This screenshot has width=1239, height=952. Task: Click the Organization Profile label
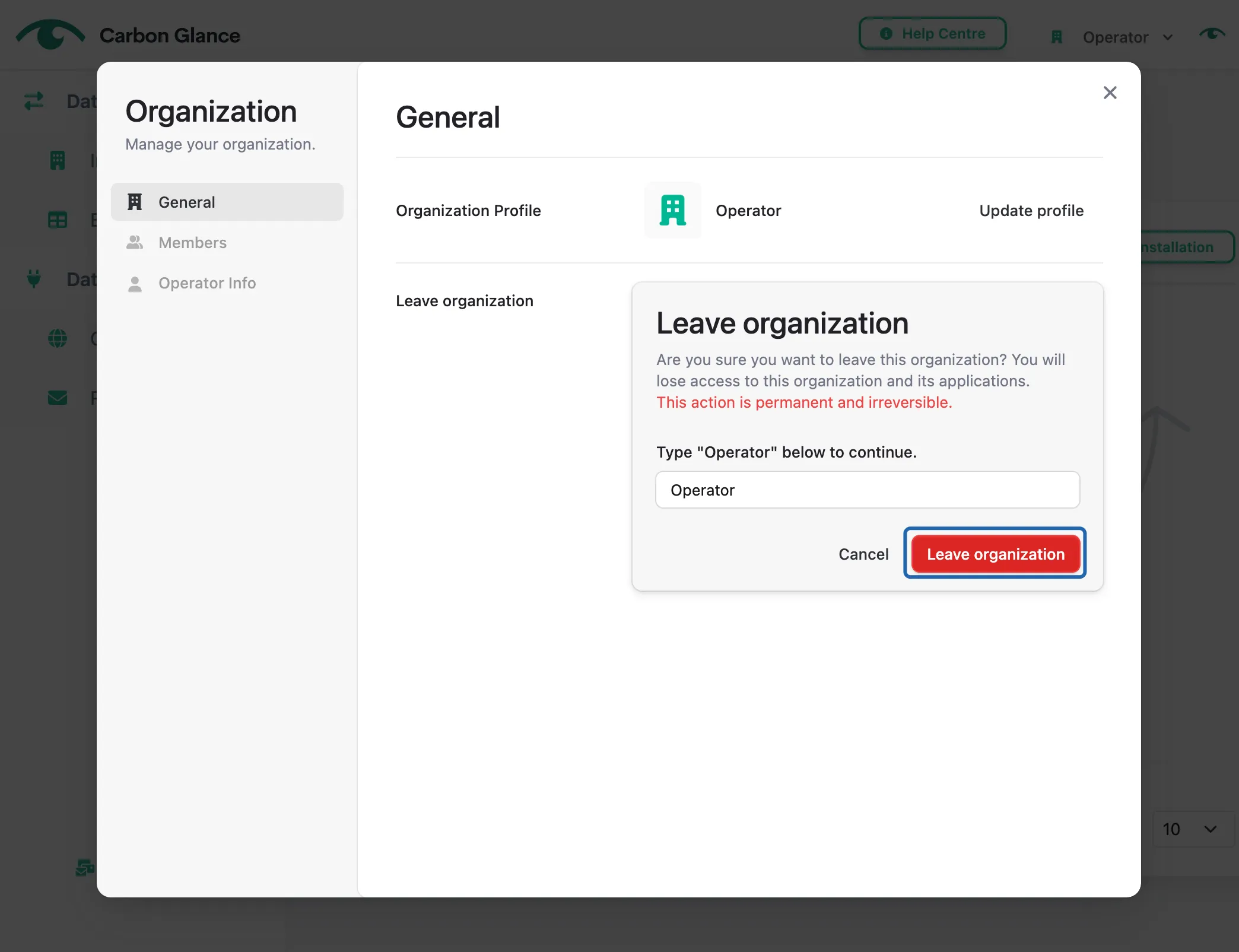tap(468, 211)
